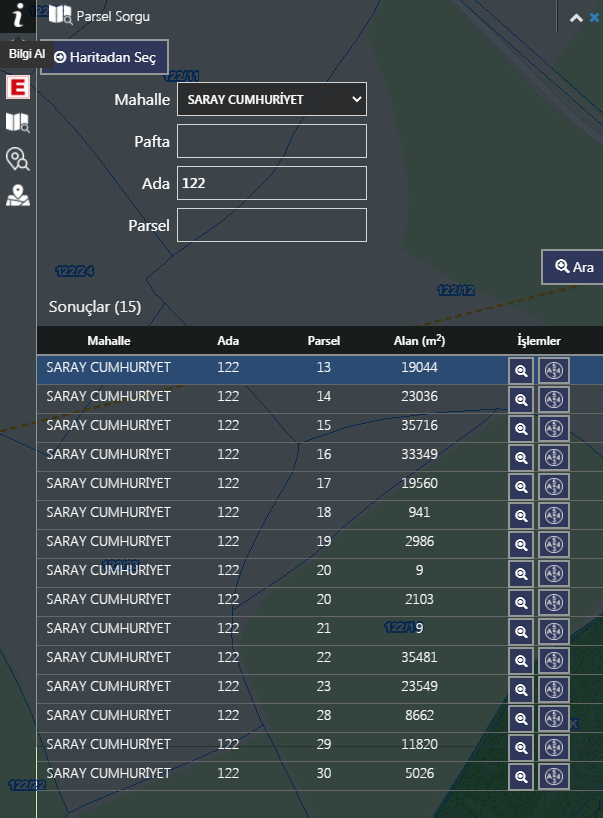Zoom to parcel 13 using magnifier icon
Screen dimensions: 603x818
pyautogui.click(x=520, y=371)
